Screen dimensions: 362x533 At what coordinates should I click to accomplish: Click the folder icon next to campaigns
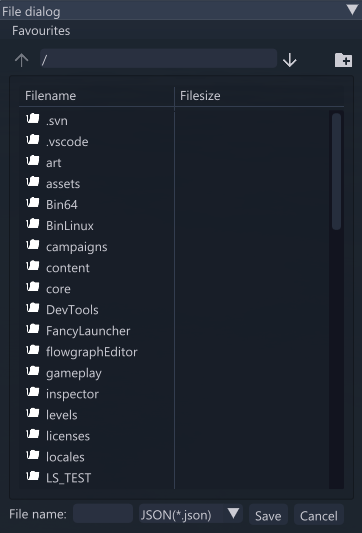[x=33, y=245]
